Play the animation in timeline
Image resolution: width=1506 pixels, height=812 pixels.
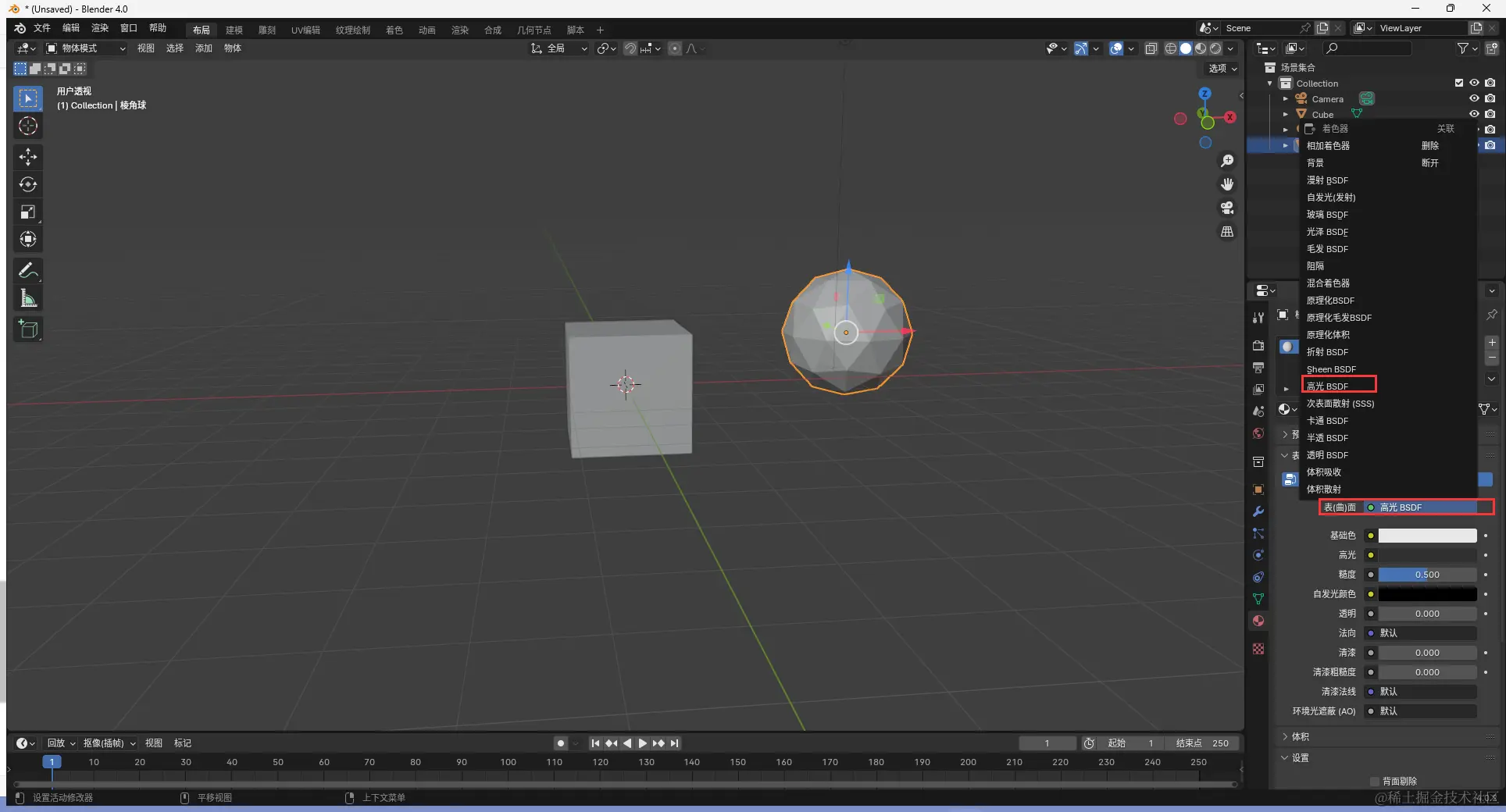pos(642,743)
